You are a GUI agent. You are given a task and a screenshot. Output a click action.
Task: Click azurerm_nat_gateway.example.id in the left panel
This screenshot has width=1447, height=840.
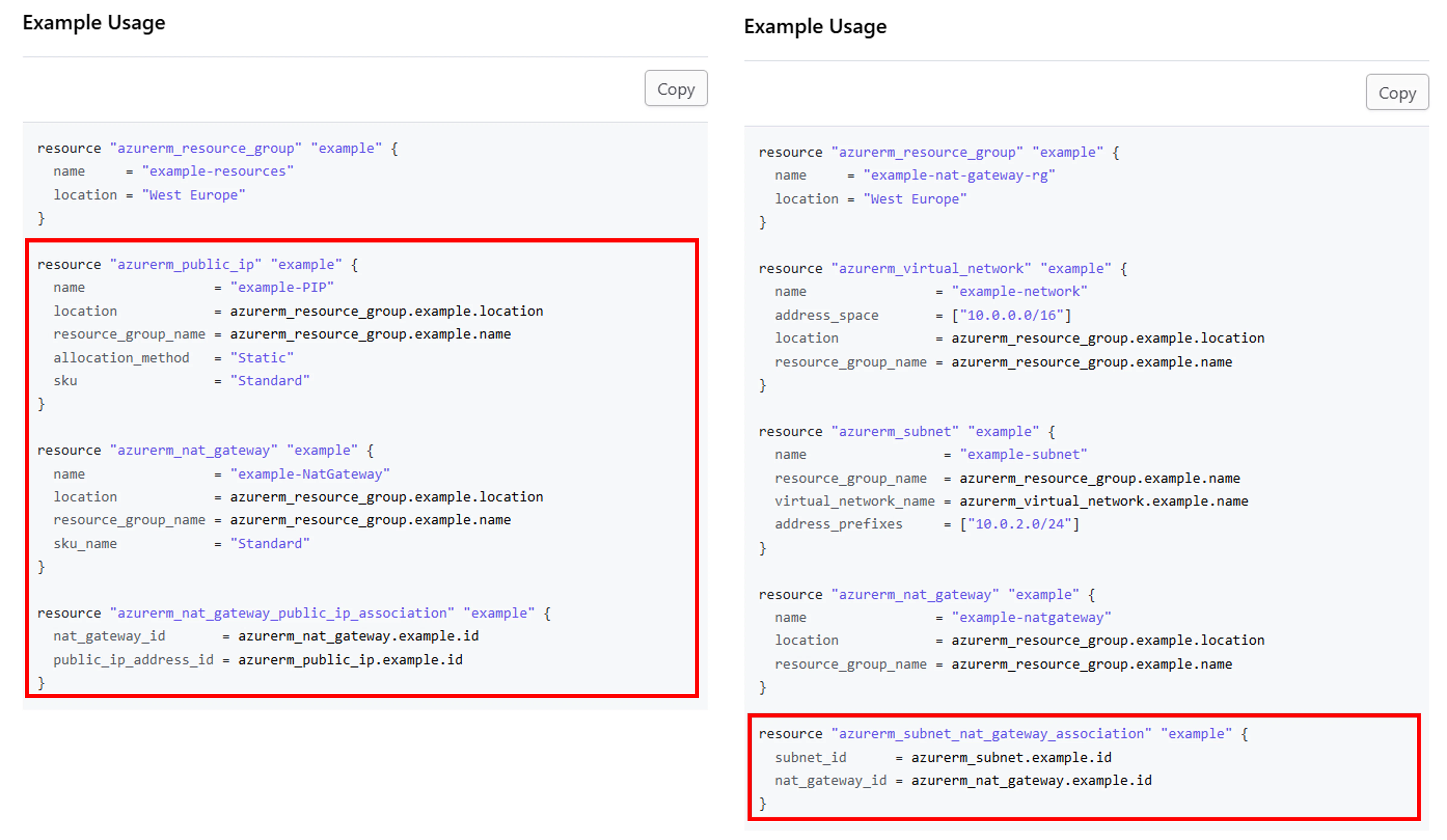358,636
